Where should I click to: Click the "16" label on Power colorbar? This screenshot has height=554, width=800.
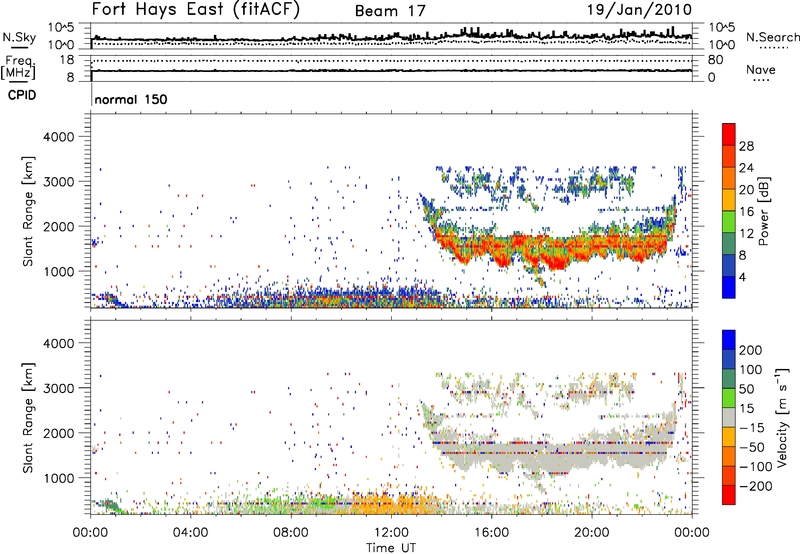point(746,212)
